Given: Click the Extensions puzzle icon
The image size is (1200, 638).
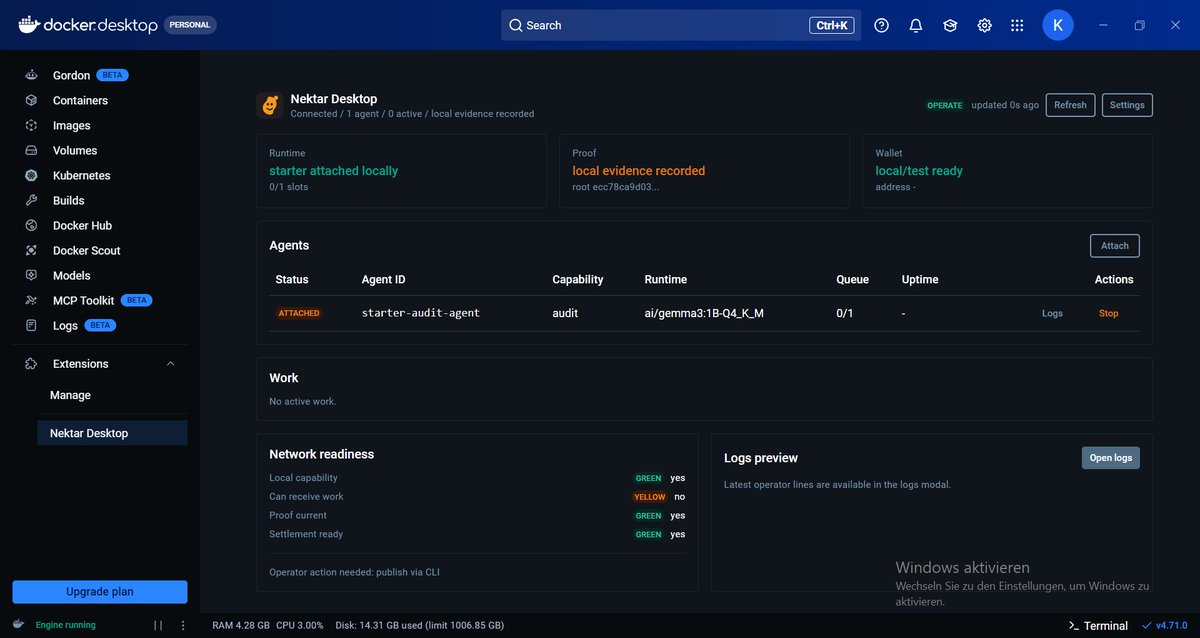Looking at the screenshot, I should pos(32,364).
